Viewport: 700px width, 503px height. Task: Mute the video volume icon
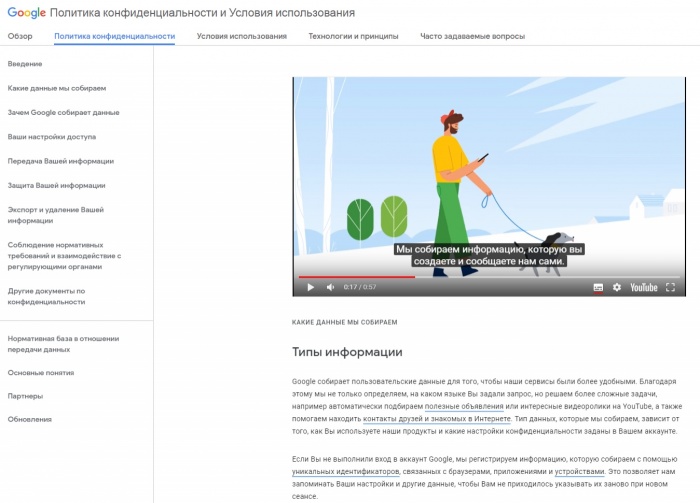[330, 287]
